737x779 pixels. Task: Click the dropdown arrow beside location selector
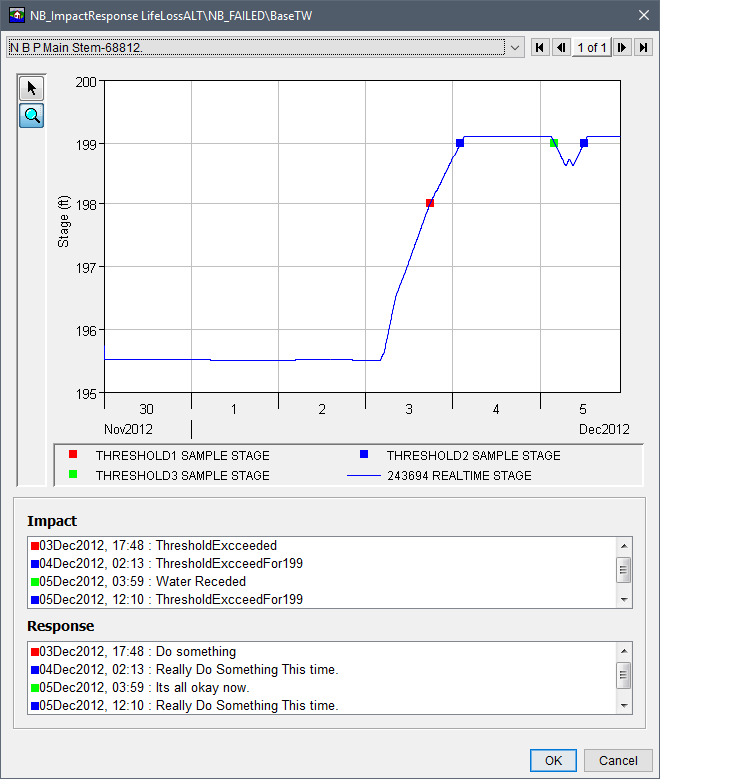click(515, 48)
